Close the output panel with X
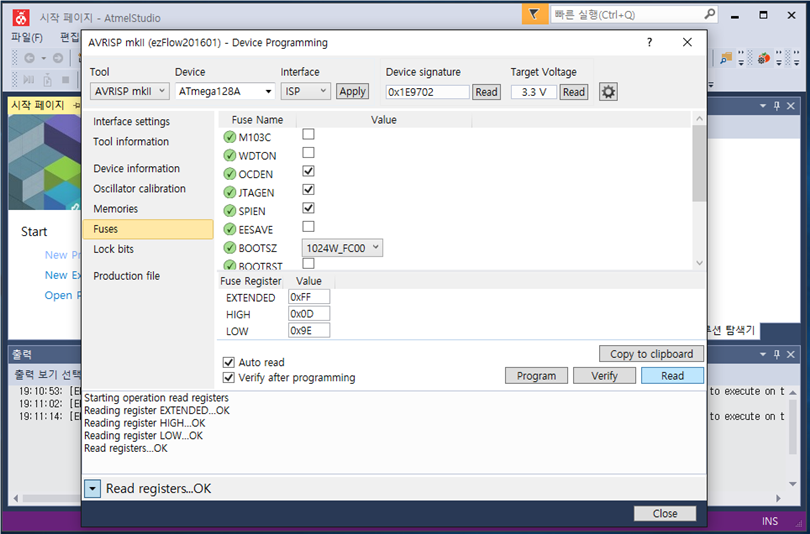 tap(790, 354)
